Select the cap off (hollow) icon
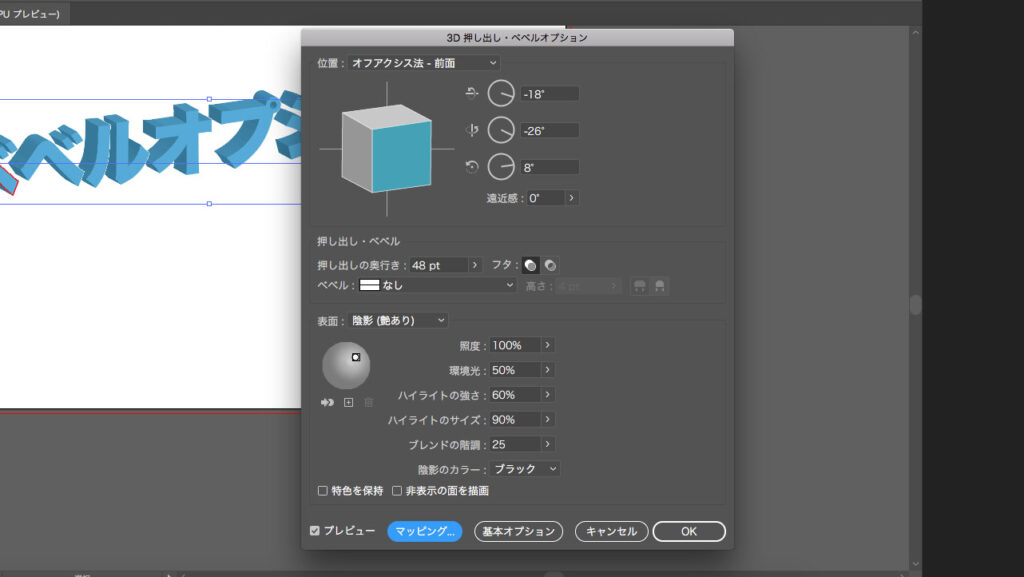Image resolution: width=1024 pixels, height=577 pixels. pos(552,266)
